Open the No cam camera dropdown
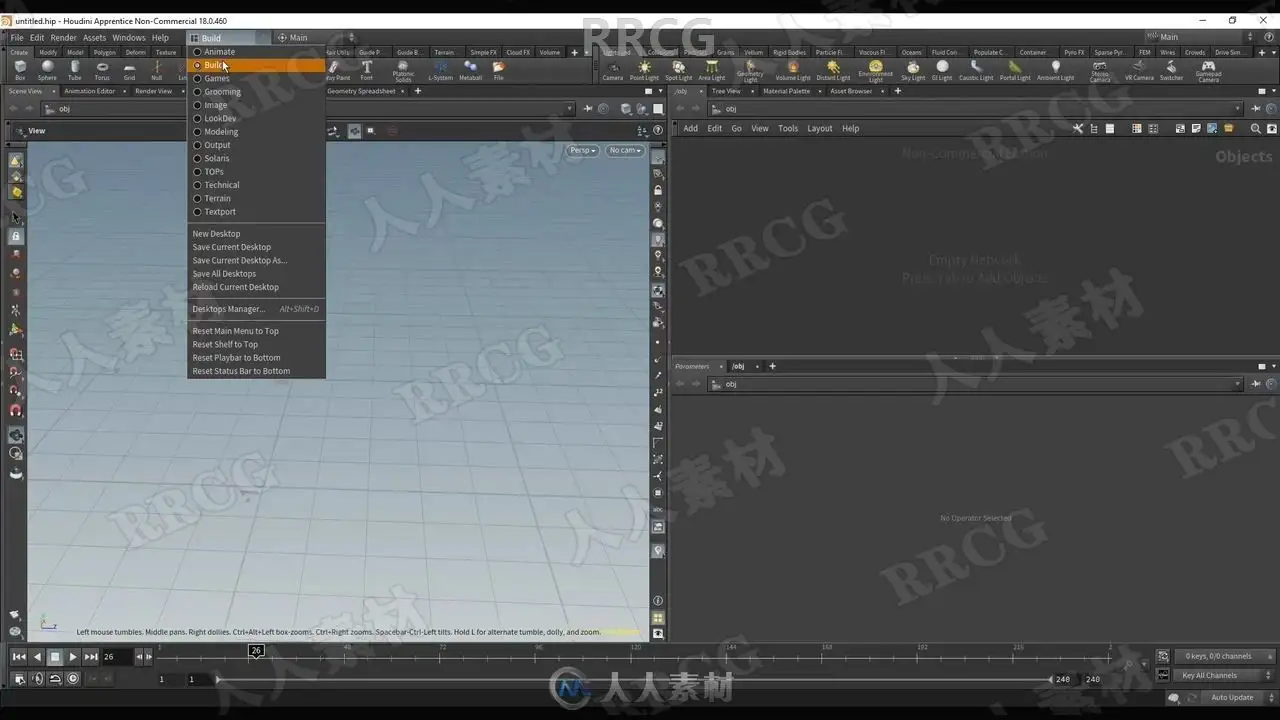 625,150
